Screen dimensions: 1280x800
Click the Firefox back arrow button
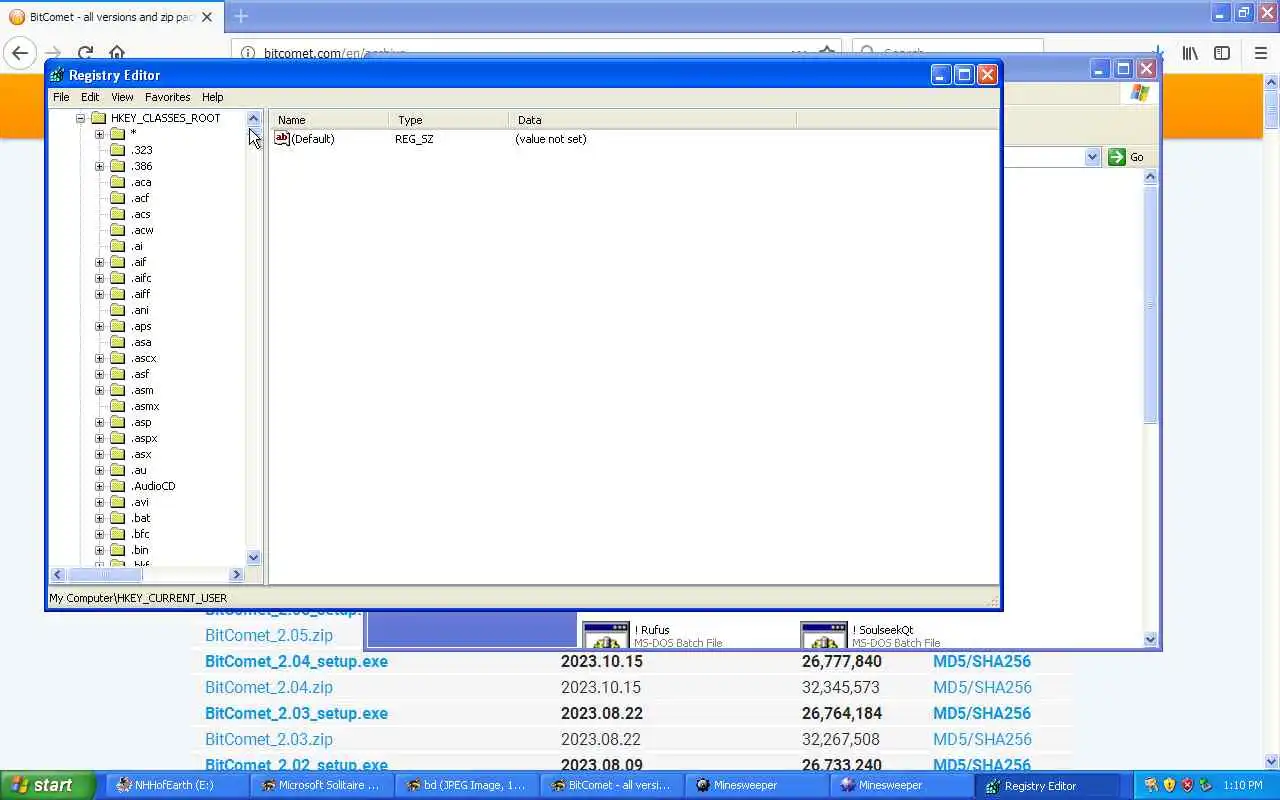coord(20,53)
